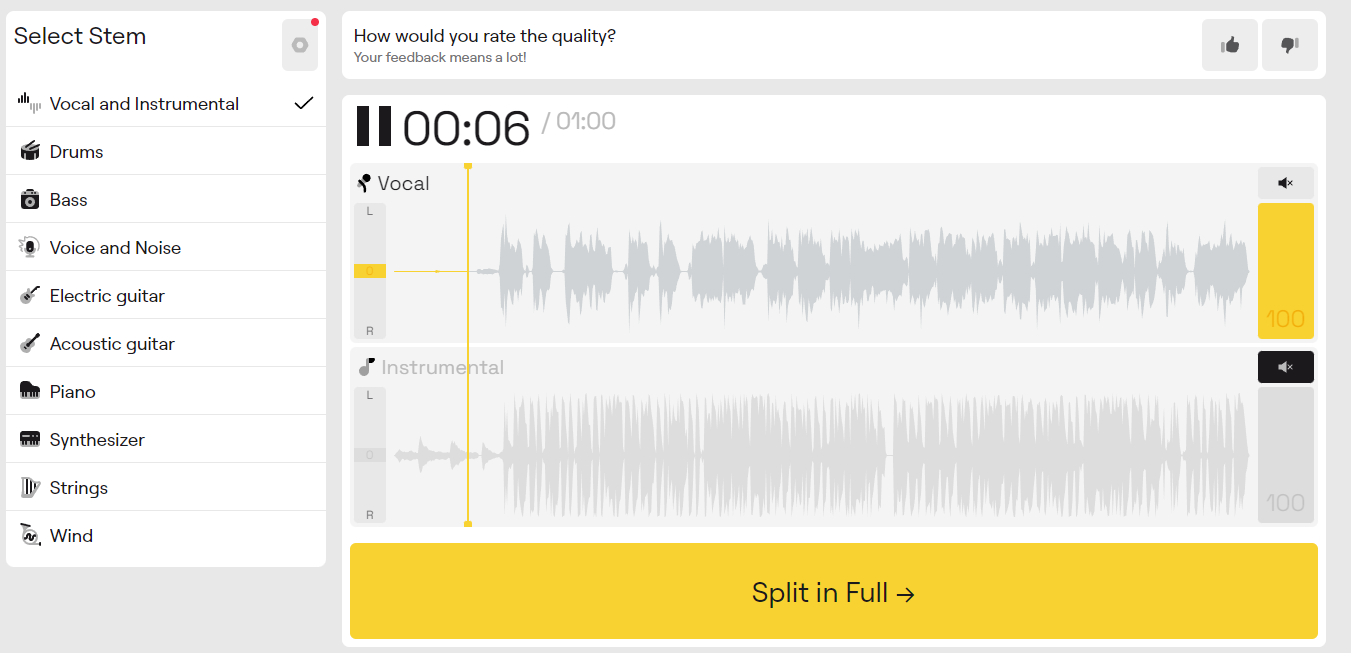The width and height of the screenshot is (1351, 653).
Task: Open settings hexagon icon in Select Stem
Action: point(300,45)
